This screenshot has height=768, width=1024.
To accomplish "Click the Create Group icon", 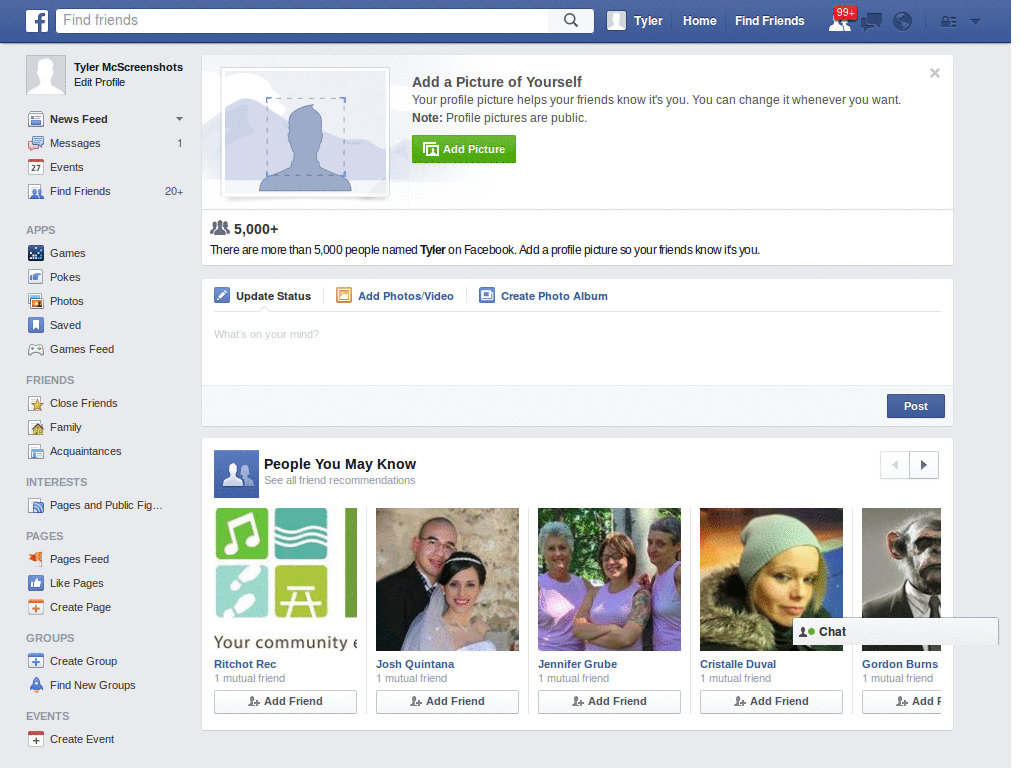I will coord(36,661).
